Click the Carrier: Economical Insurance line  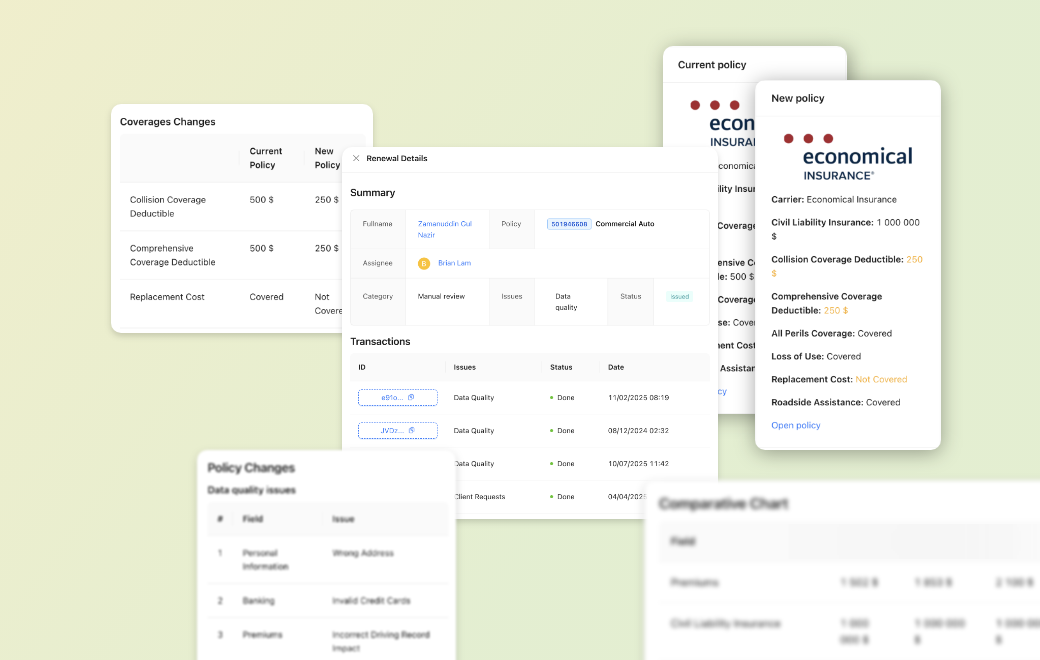[x=834, y=200]
